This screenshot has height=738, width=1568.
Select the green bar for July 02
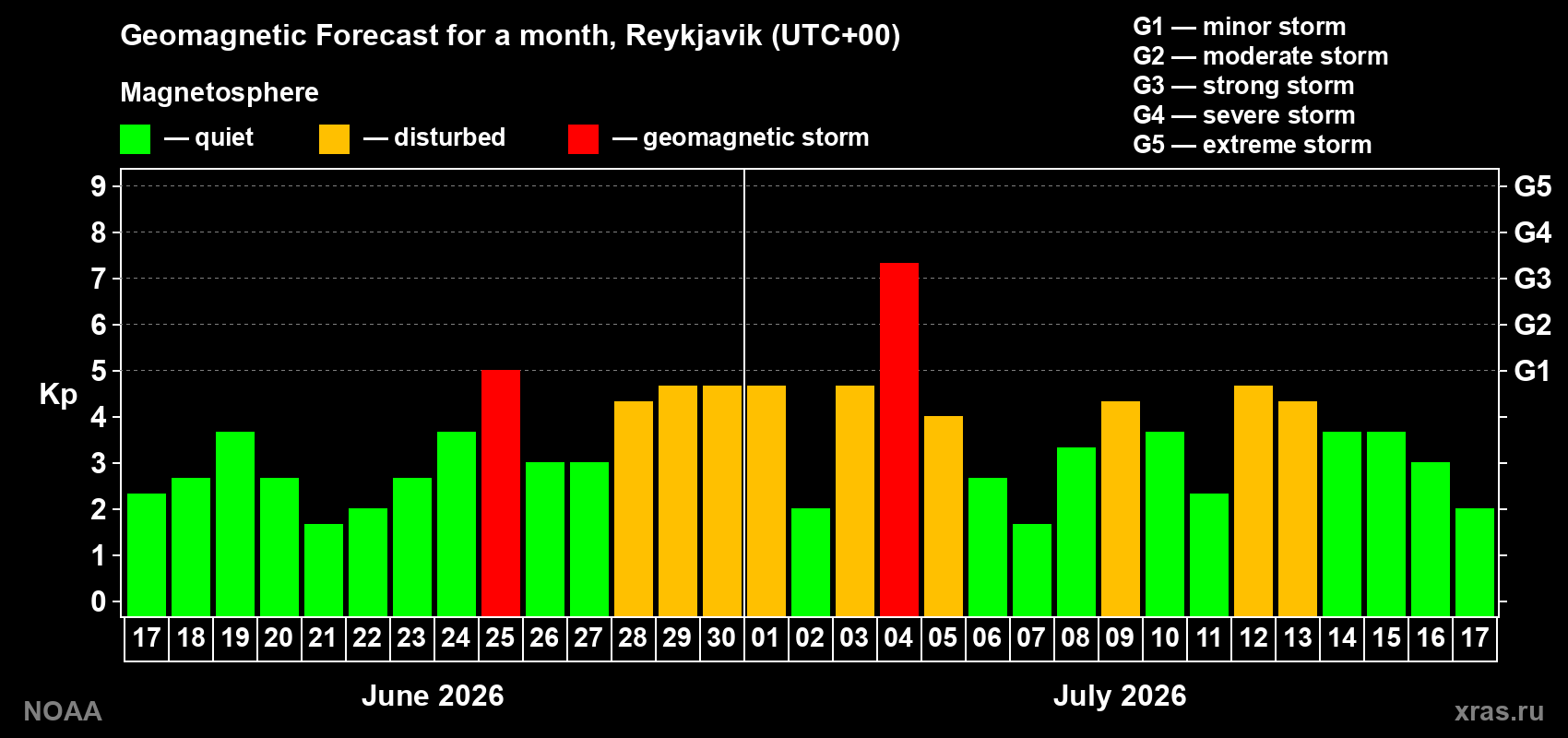(811, 562)
